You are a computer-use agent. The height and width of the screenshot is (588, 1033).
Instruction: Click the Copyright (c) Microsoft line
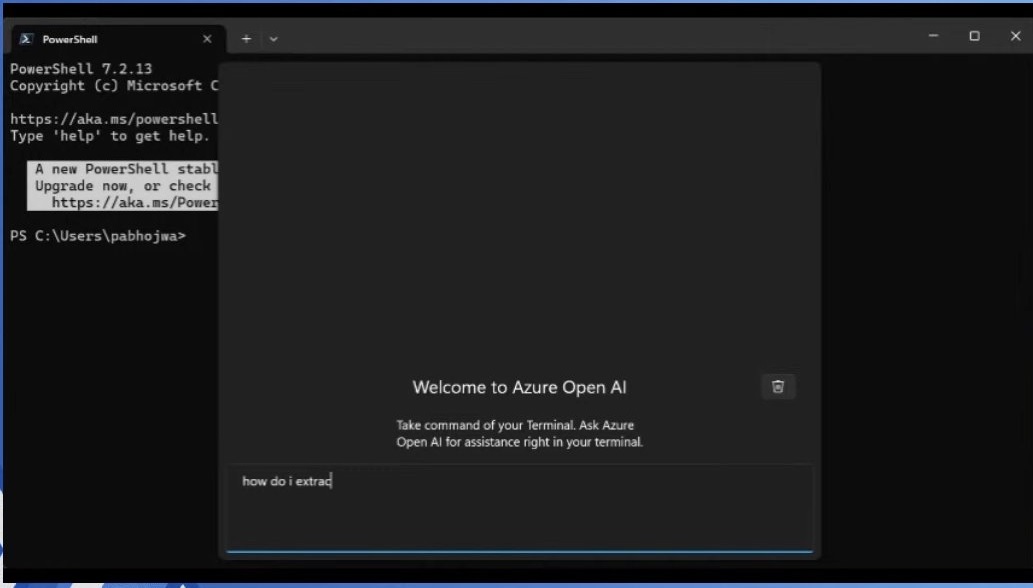point(110,86)
